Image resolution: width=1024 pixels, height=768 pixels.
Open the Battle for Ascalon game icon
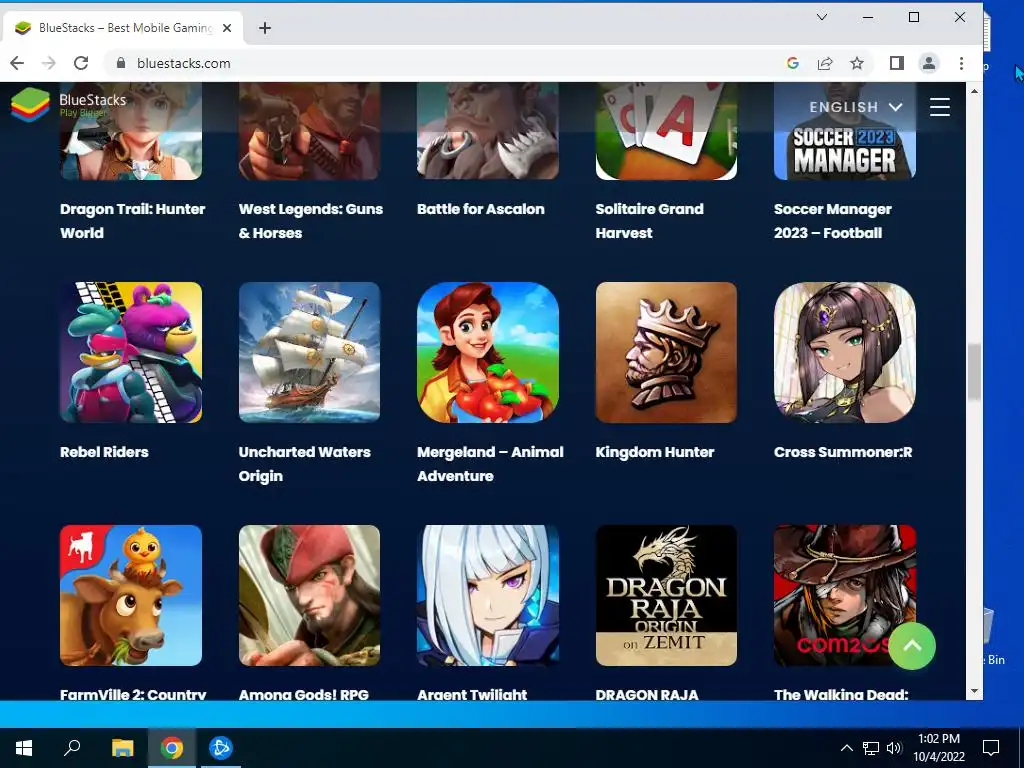click(488, 131)
